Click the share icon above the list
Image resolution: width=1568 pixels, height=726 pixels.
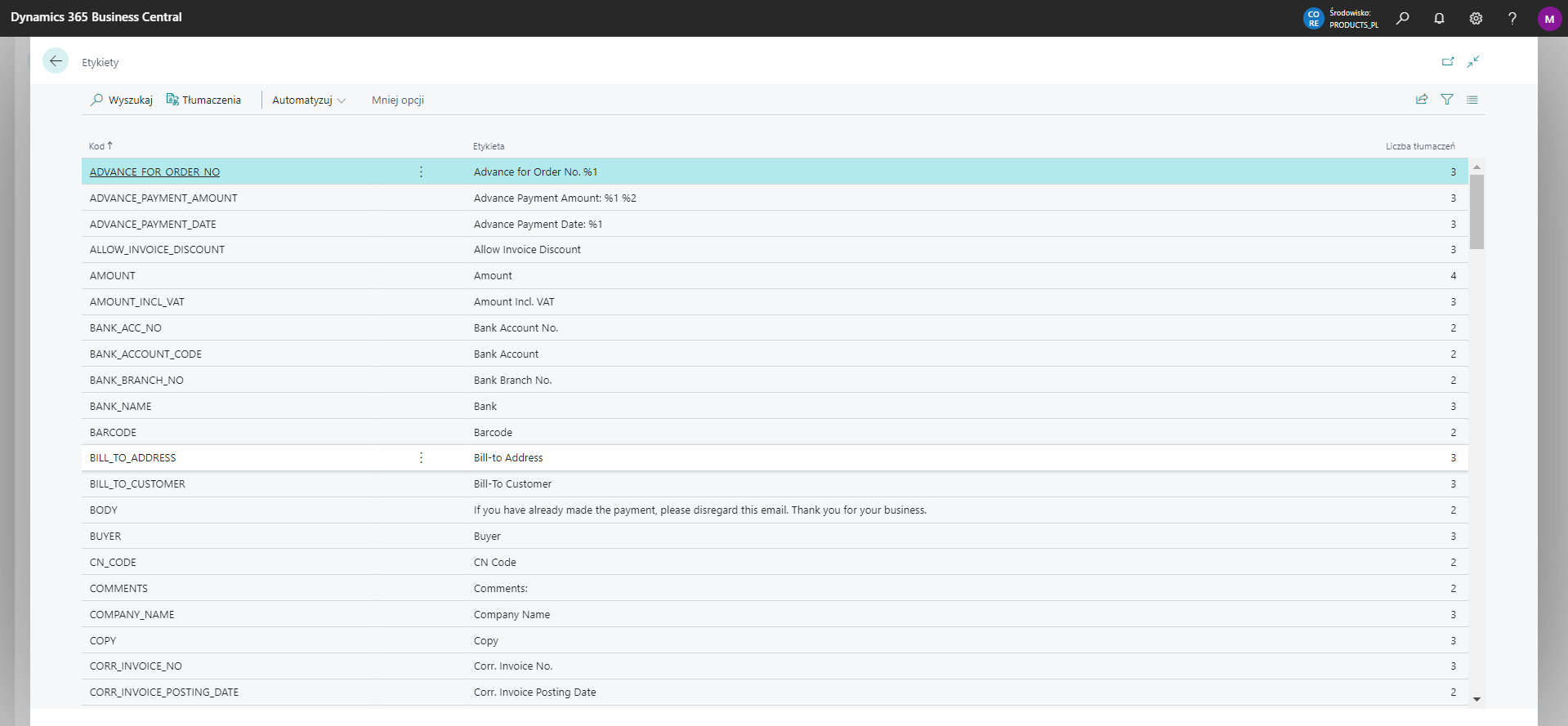[1422, 100]
